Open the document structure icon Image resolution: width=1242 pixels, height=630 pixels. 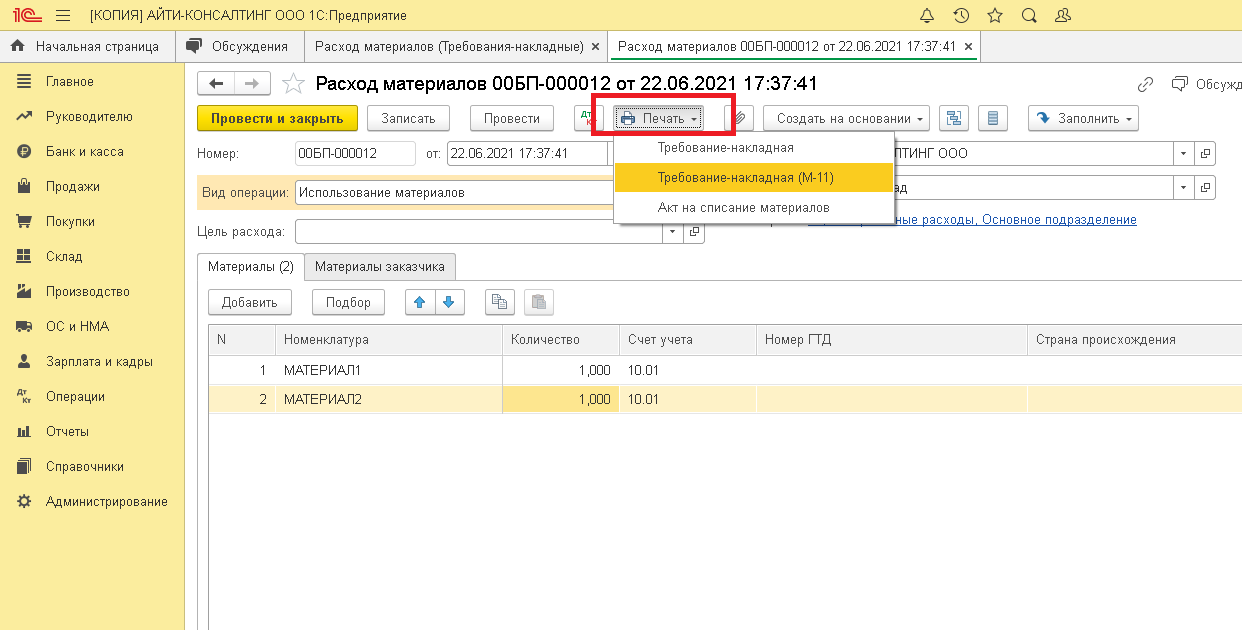[954, 118]
